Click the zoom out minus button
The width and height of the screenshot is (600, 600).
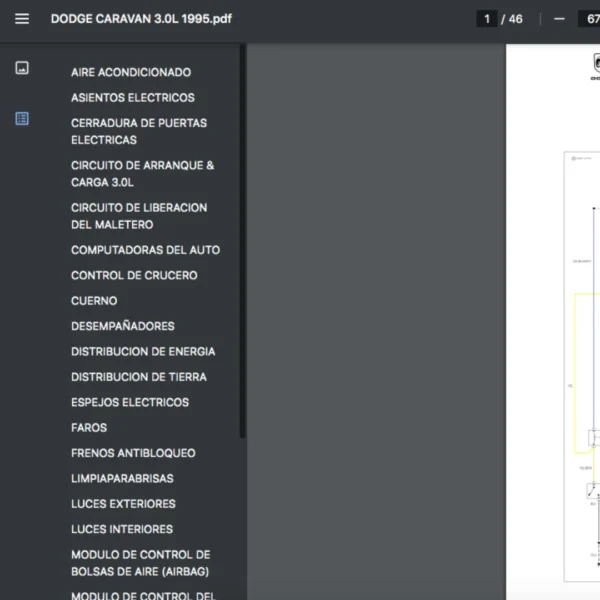[x=559, y=19]
